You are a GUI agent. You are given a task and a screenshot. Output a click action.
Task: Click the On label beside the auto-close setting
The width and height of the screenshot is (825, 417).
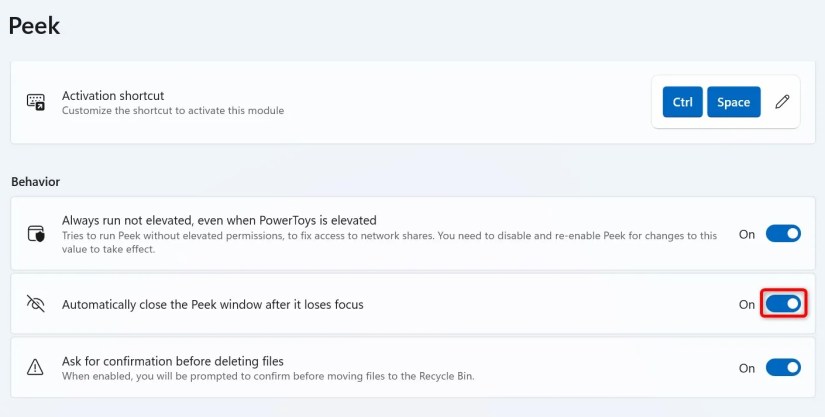[x=747, y=304]
